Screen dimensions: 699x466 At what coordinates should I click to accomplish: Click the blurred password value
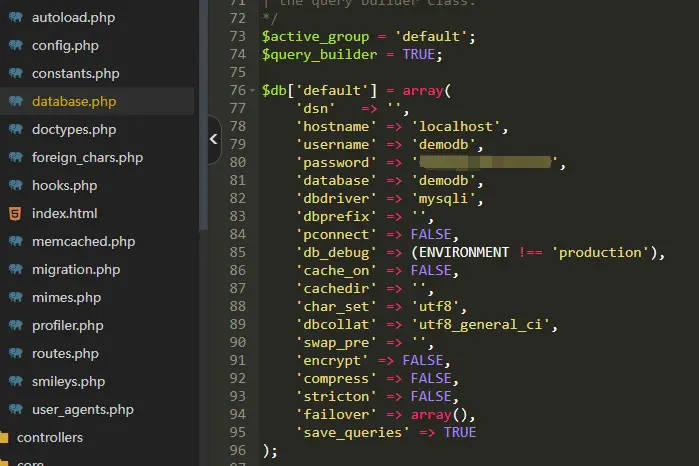pyautogui.click(x=485, y=162)
